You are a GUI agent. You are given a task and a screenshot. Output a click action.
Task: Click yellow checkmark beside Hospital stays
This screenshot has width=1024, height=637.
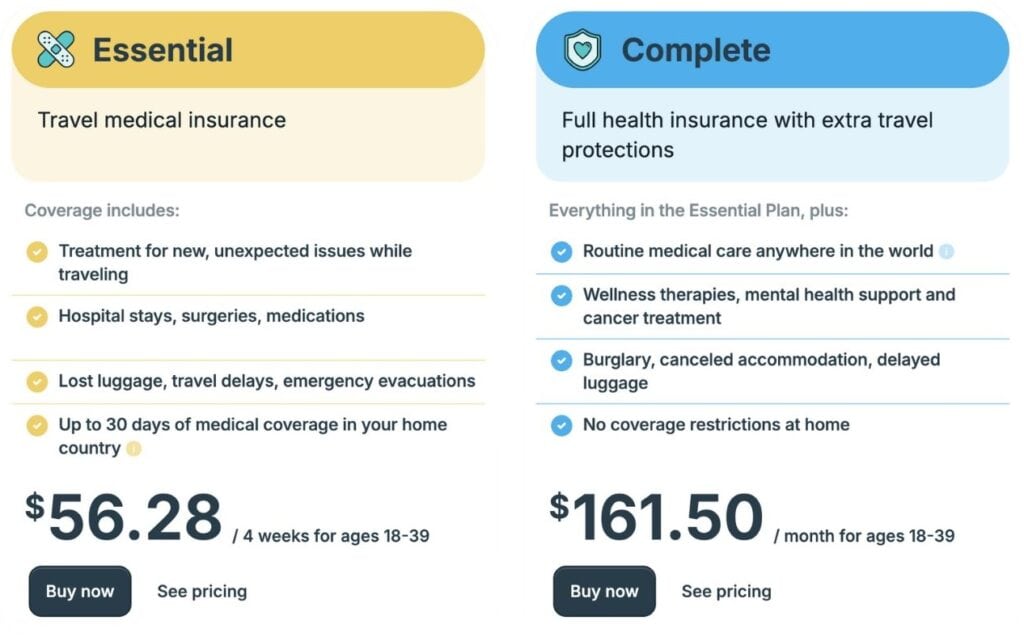pos(37,316)
